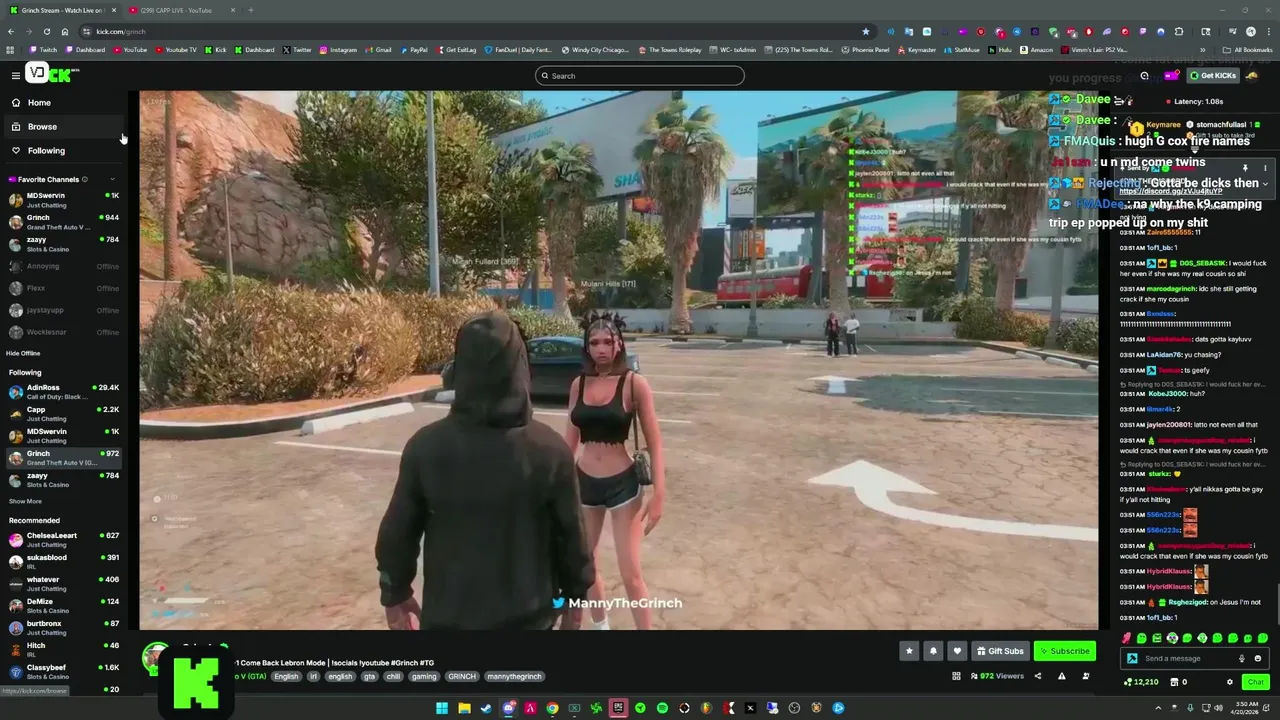
Task: Open the KICKs points balance 12,210
Action: 1140,682
